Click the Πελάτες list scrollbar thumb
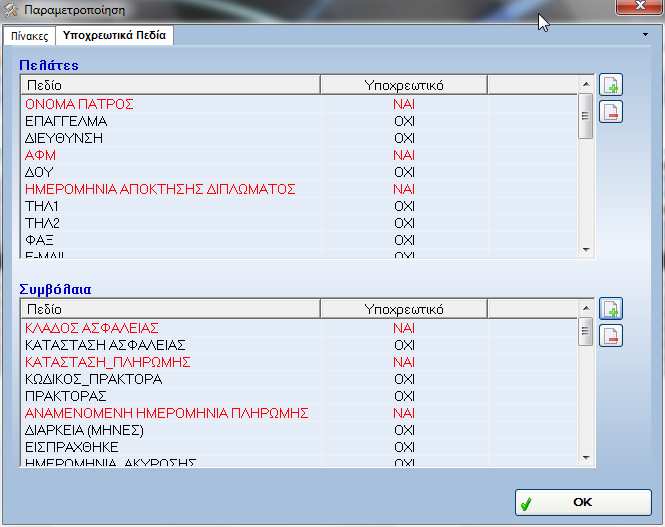This screenshot has height=527, width=665. (586, 116)
